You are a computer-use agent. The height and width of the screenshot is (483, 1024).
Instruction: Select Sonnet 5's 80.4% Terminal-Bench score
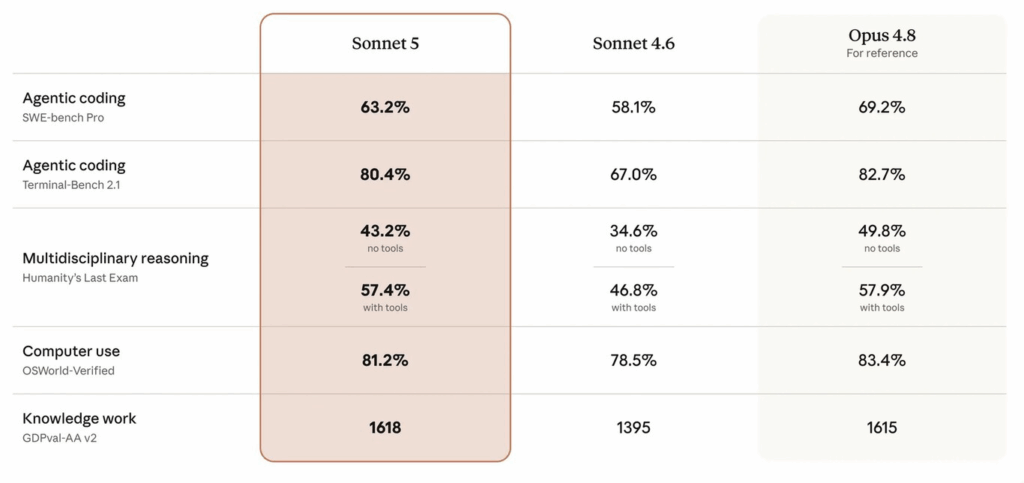point(385,175)
